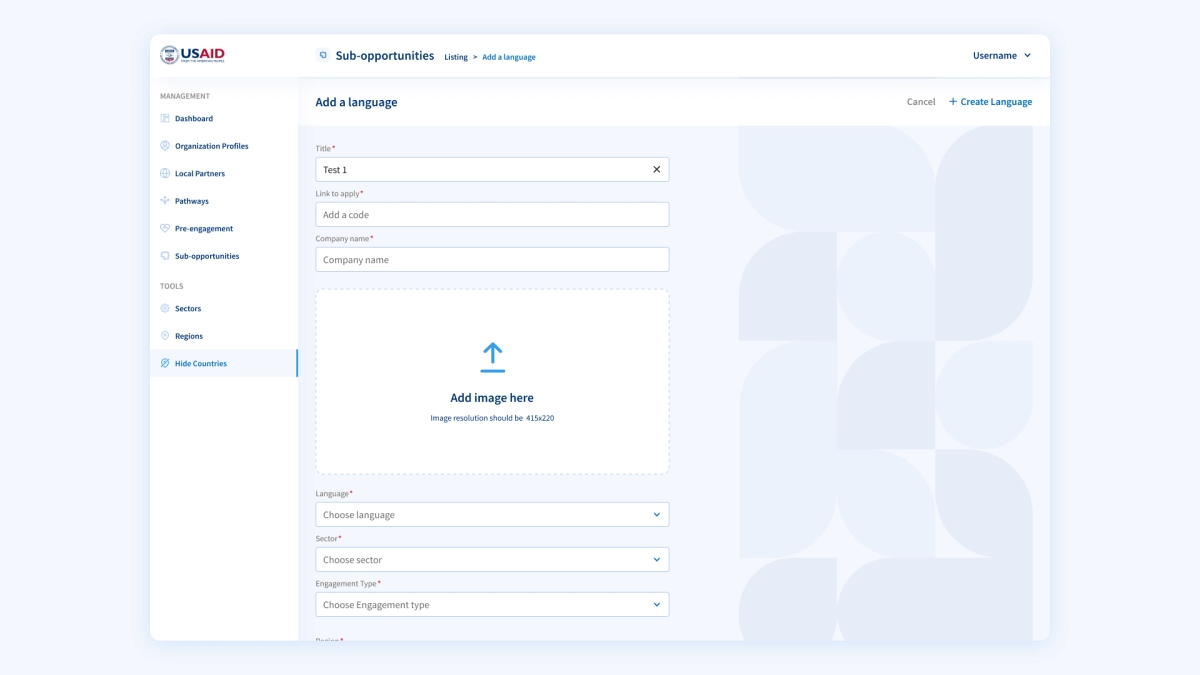Click the Dashboard sidebar icon
Viewport: 1200px width, 675px height.
click(165, 118)
